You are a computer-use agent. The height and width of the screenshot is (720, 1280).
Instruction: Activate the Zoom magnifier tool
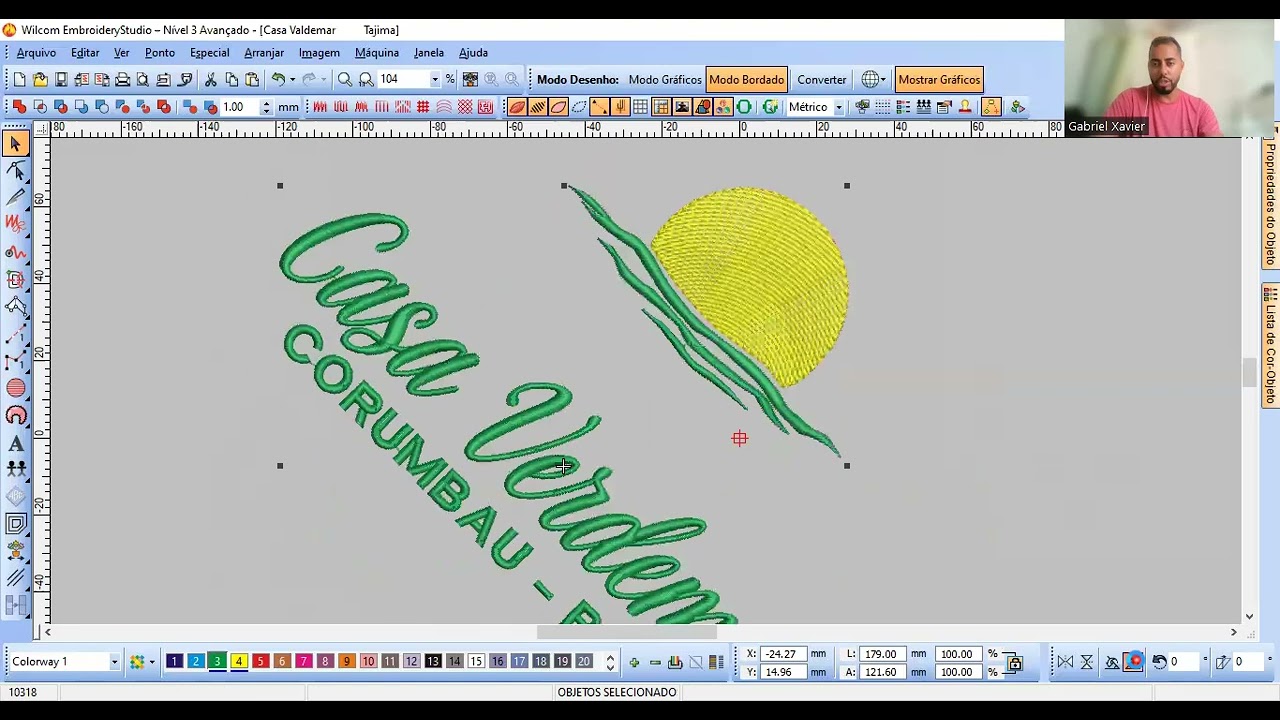point(345,79)
